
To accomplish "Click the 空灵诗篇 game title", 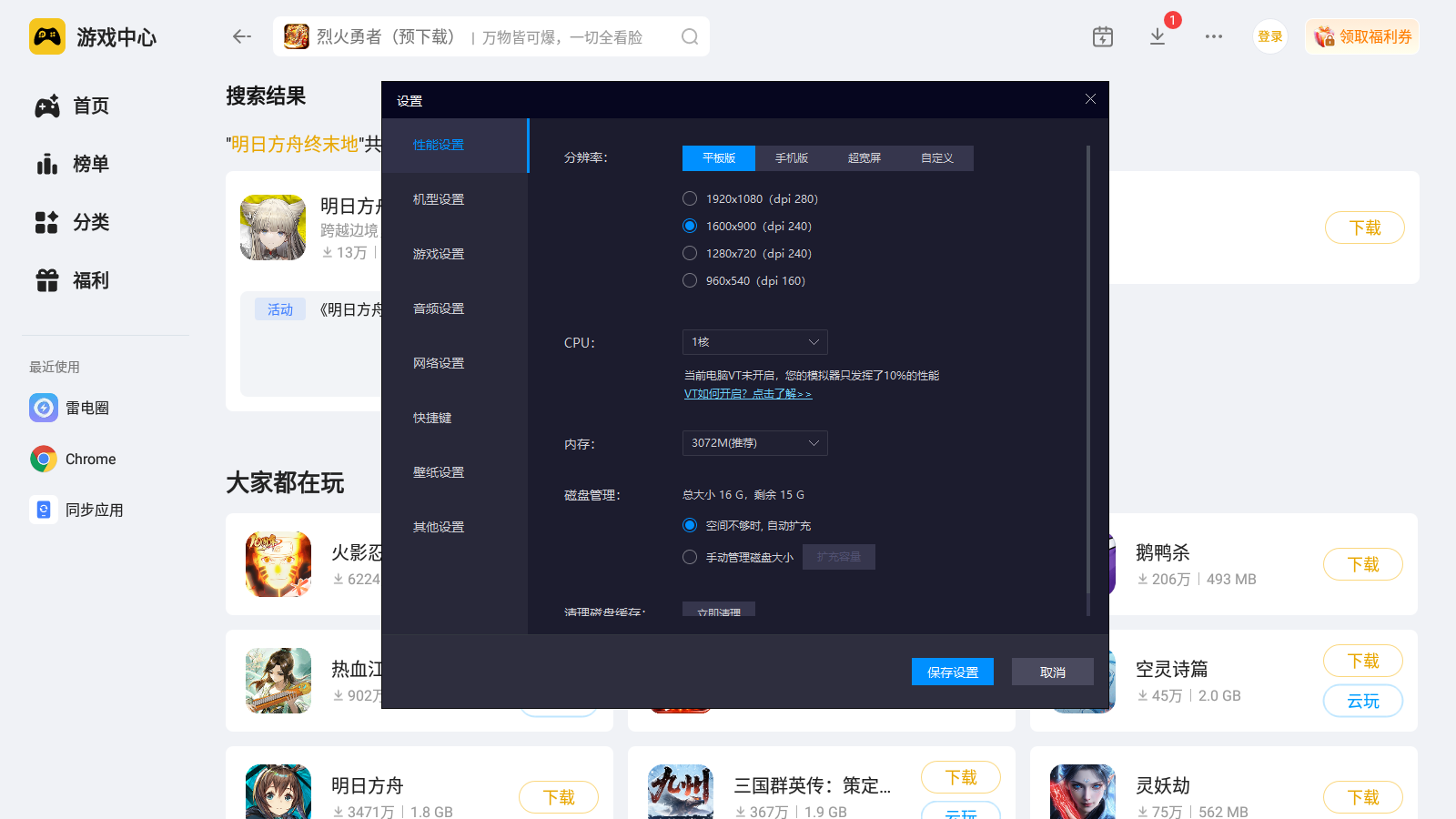I will coord(1172,669).
